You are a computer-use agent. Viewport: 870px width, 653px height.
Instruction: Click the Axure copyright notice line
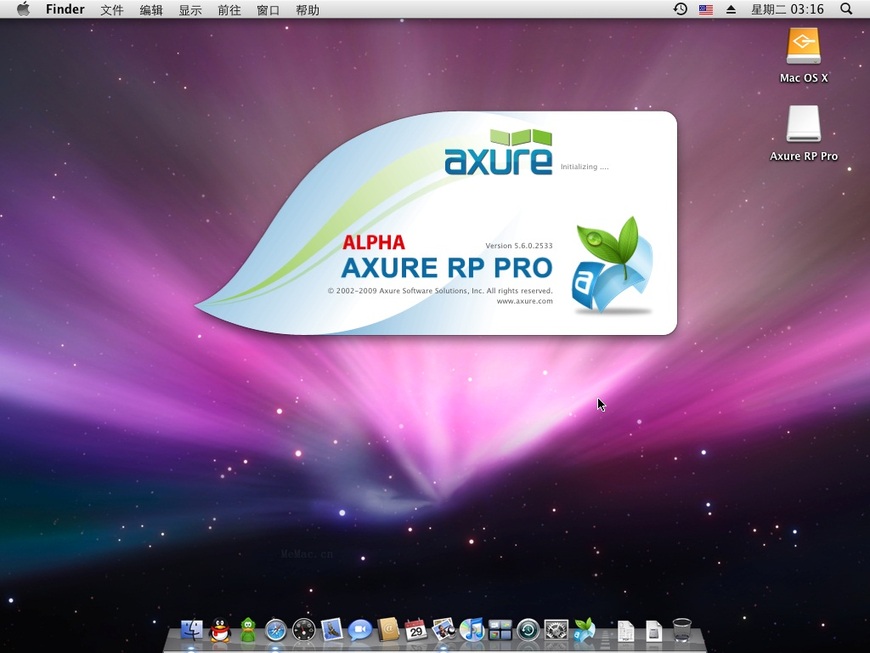click(440, 291)
